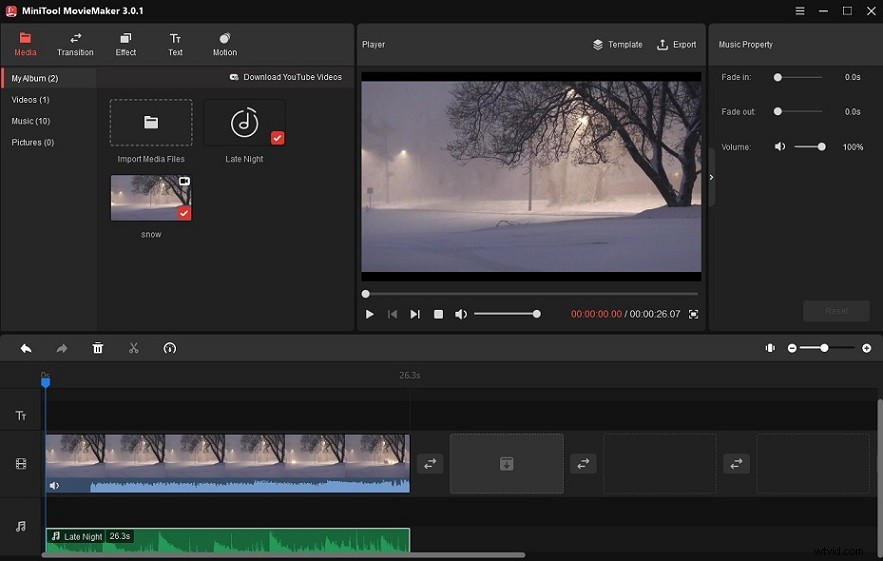883x561 pixels.
Task: Open the speed control icon
Action: (170, 348)
